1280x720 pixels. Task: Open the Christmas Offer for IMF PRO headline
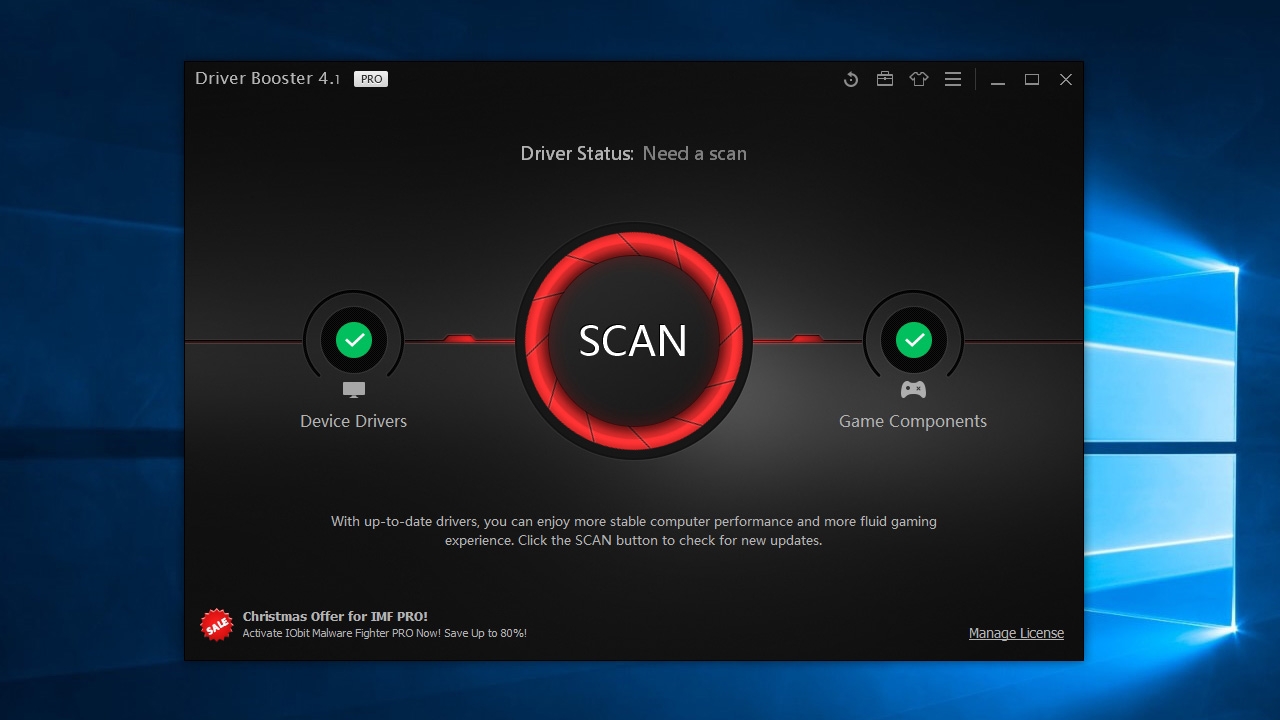(335, 616)
